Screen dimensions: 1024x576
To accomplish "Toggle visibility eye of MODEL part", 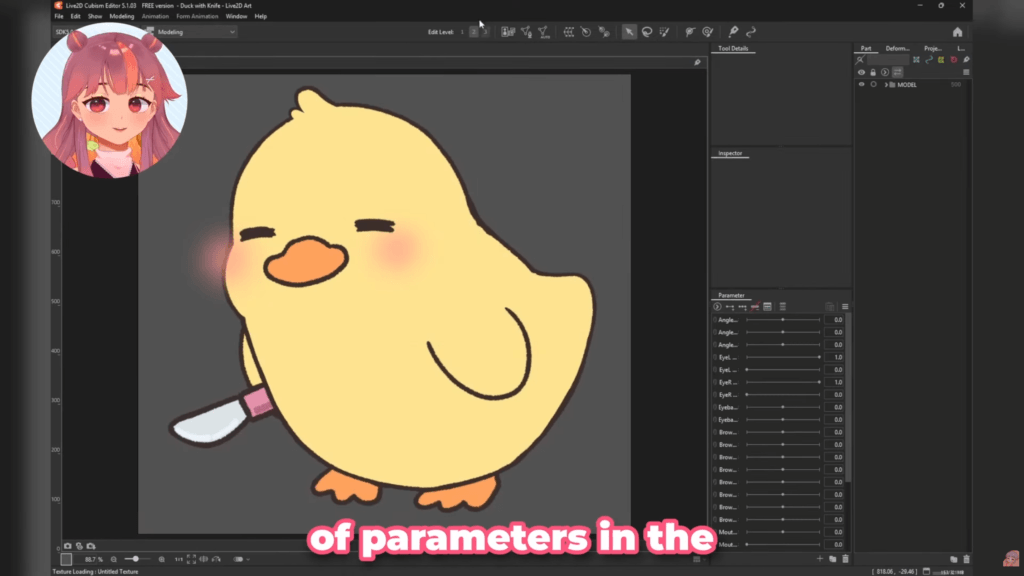I will (x=861, y=85).
